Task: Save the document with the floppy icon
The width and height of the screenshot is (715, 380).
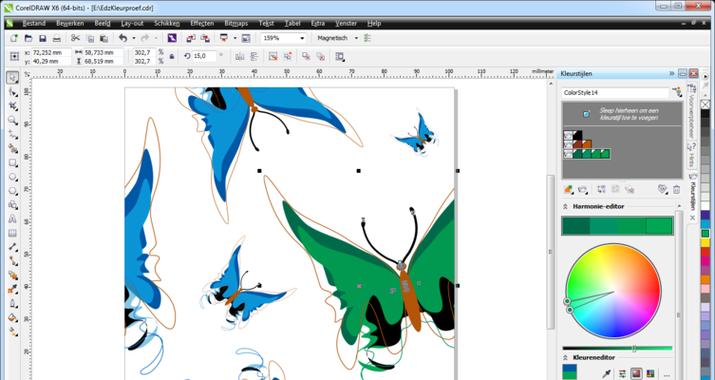Action: [42, 38]
